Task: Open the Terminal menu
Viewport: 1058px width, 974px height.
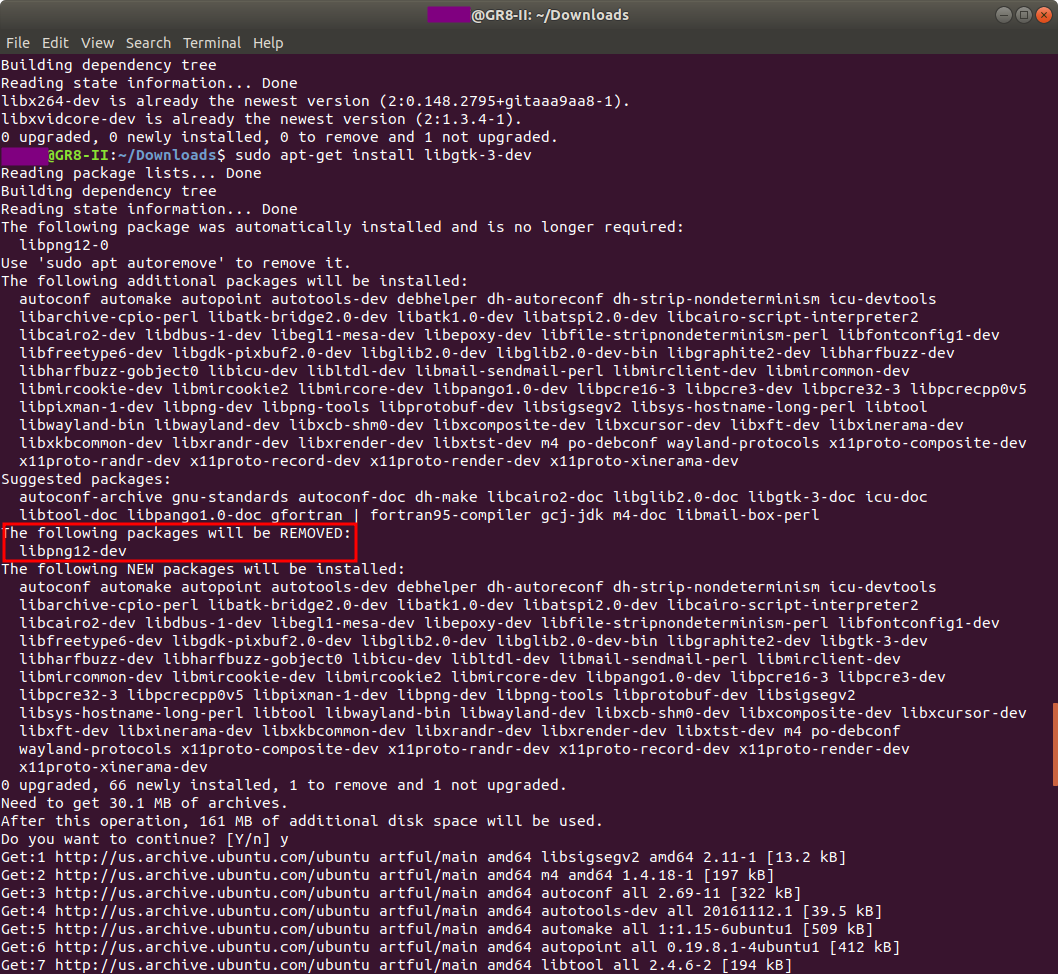Action: pyautogui.click(x=211, y=43)
